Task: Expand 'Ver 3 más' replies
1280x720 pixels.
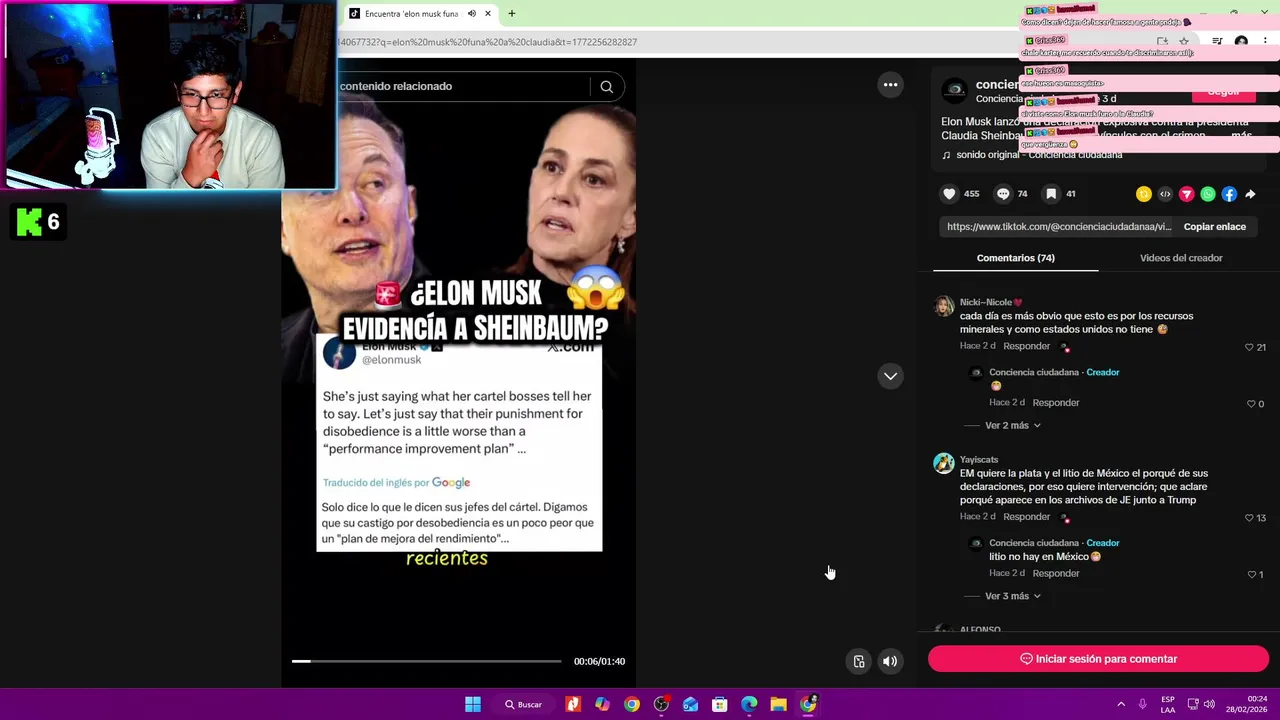Action: click(x=1013, y=596)
